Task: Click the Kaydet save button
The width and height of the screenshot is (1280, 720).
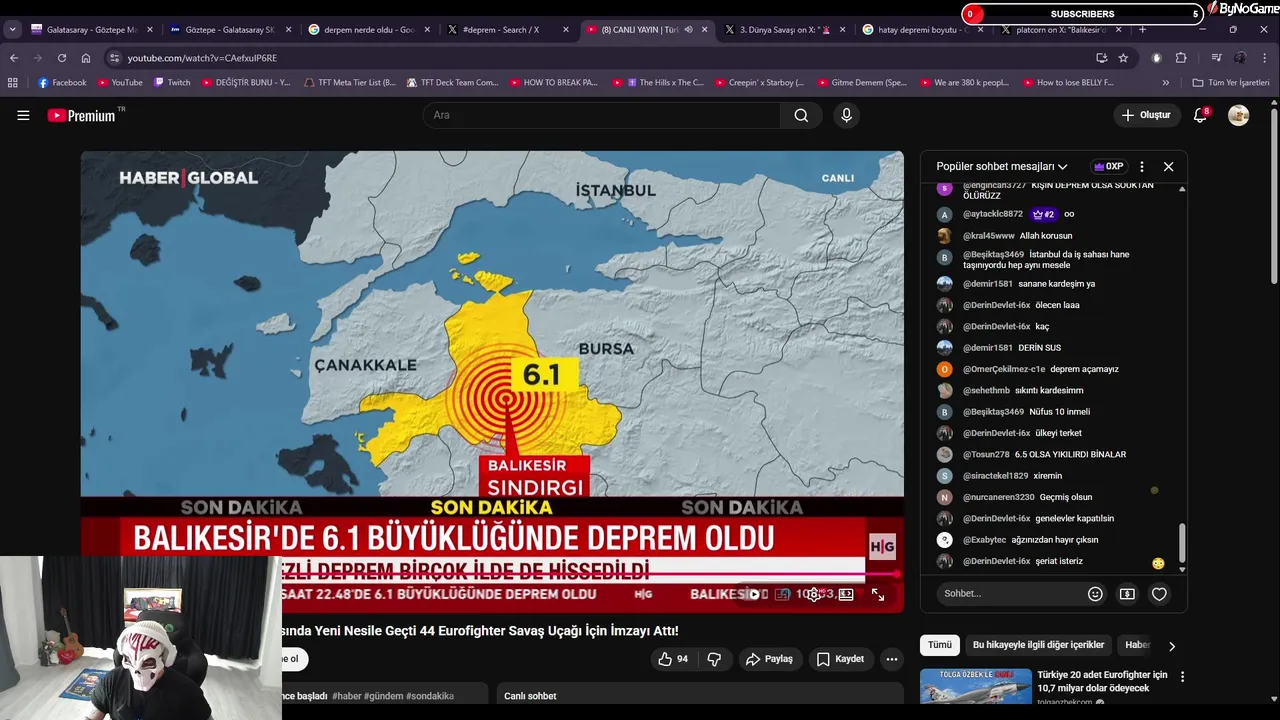Action: pos(840,659)
